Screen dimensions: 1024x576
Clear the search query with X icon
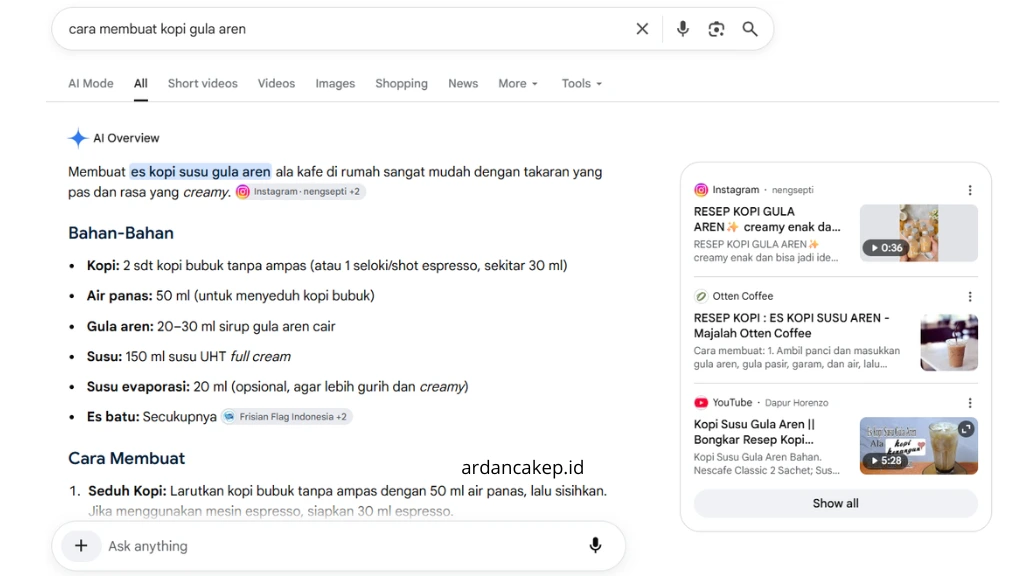[642, 29]
